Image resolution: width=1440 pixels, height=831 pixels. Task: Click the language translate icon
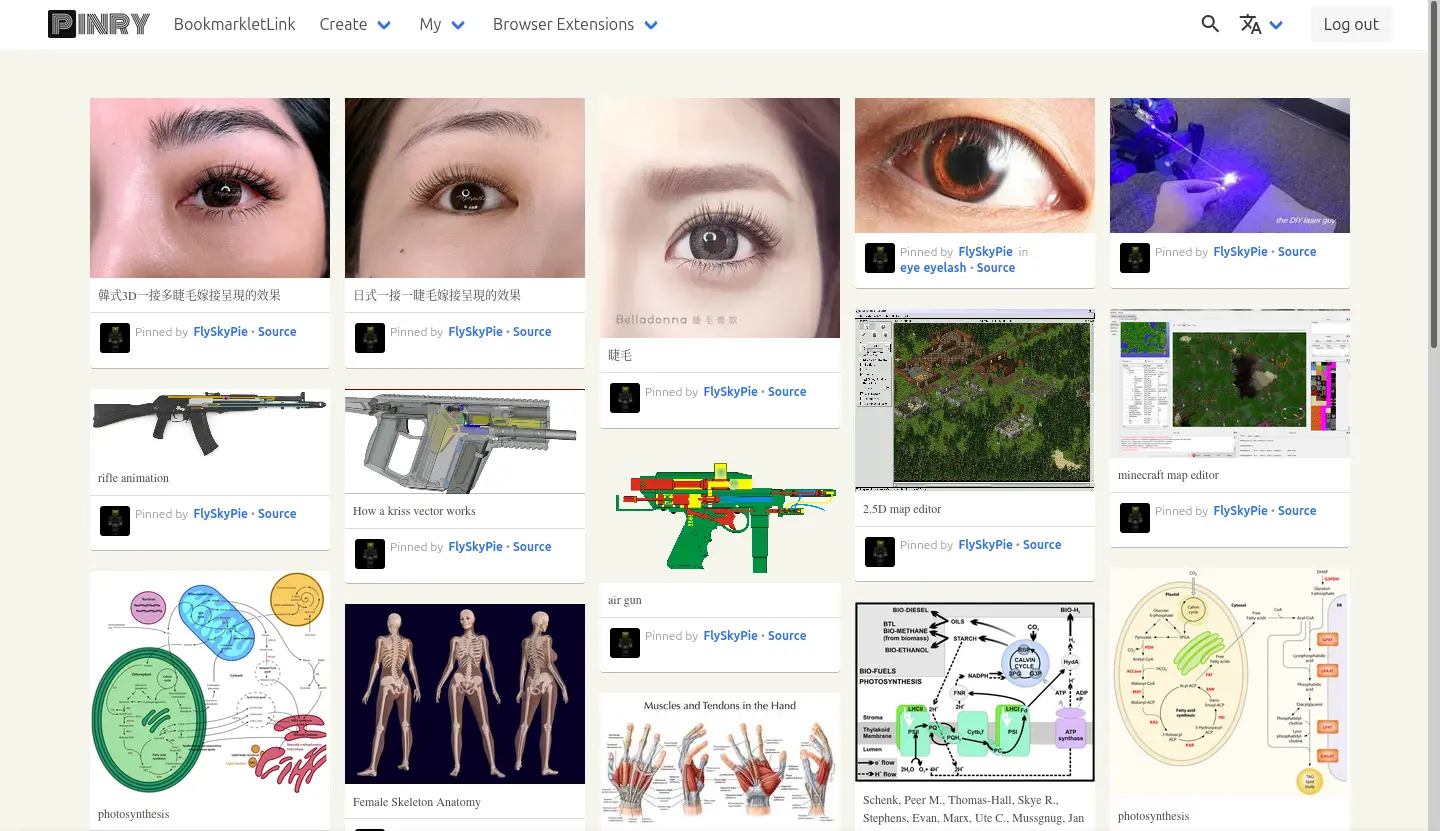pos(1250,24)
